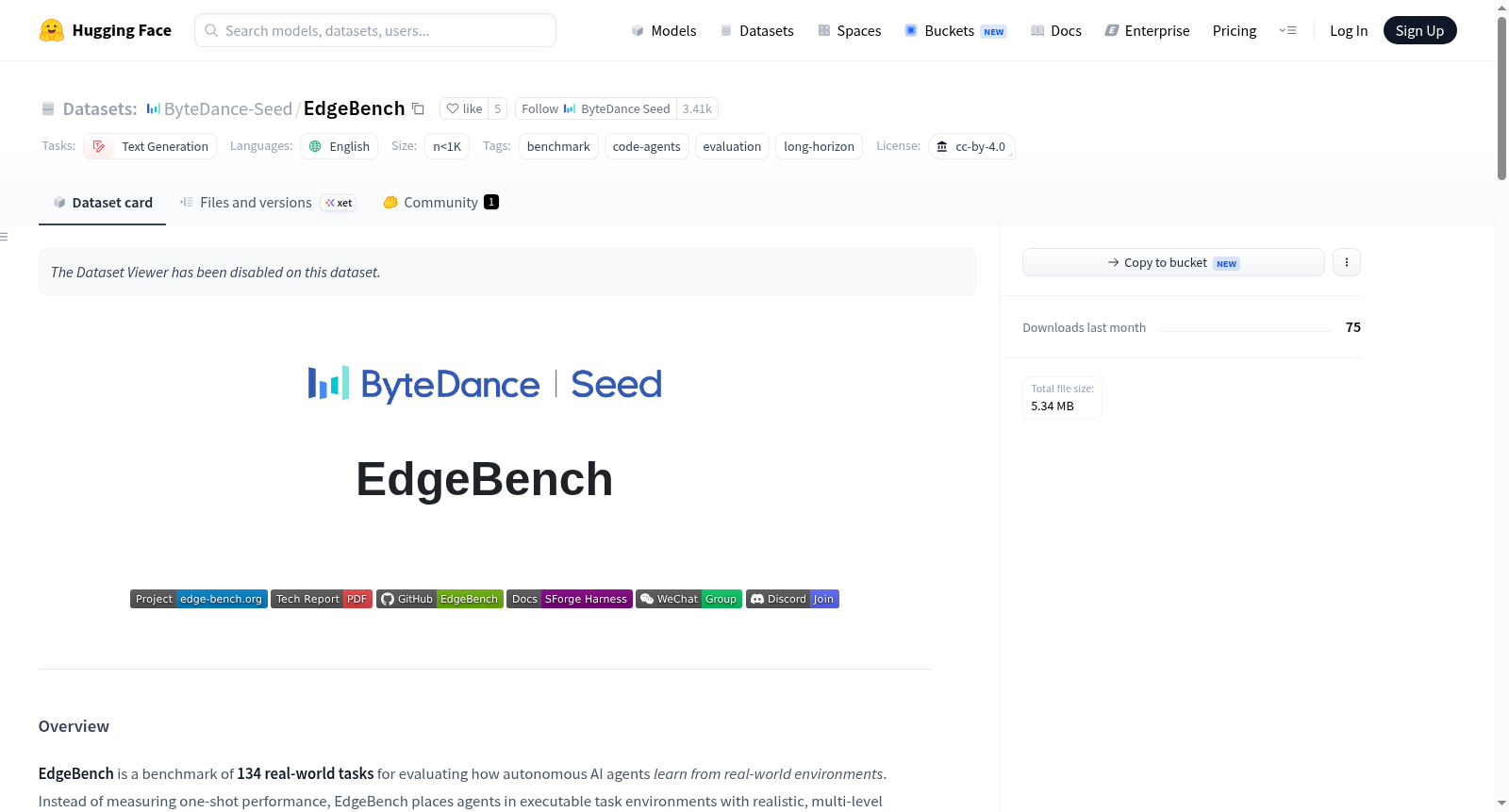The width and height of the screenshot is (1509, 812).
Task: Click the database icon next to Datasets:
Action: pos(48,108)
